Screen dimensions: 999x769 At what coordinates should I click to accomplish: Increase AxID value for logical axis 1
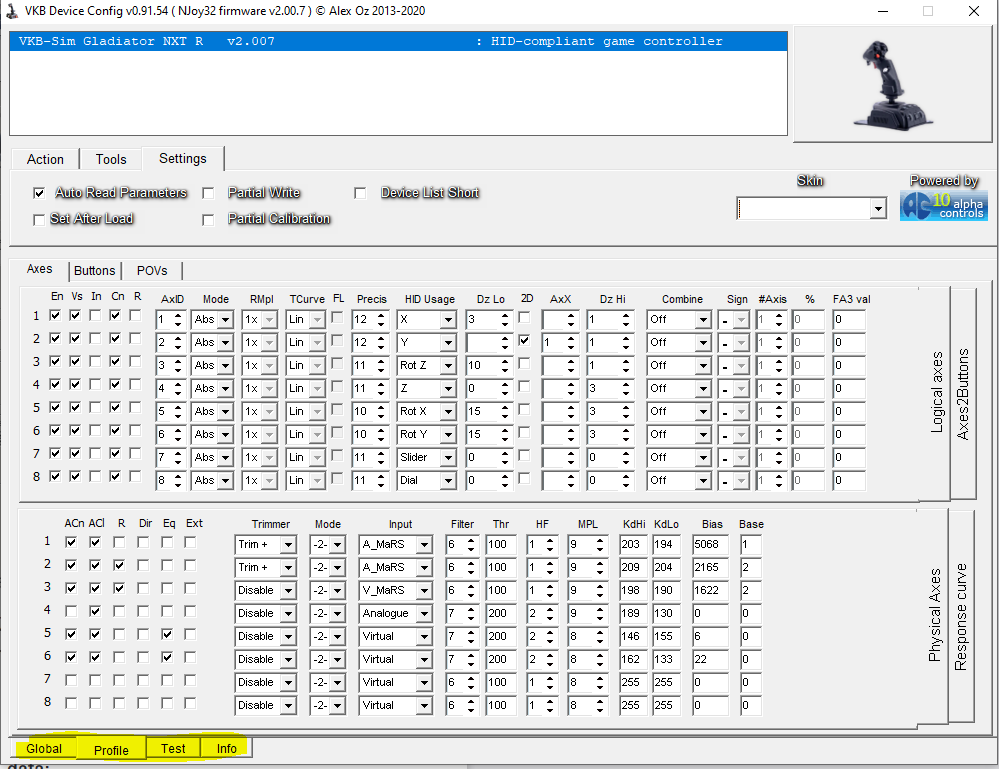point(178,315)
